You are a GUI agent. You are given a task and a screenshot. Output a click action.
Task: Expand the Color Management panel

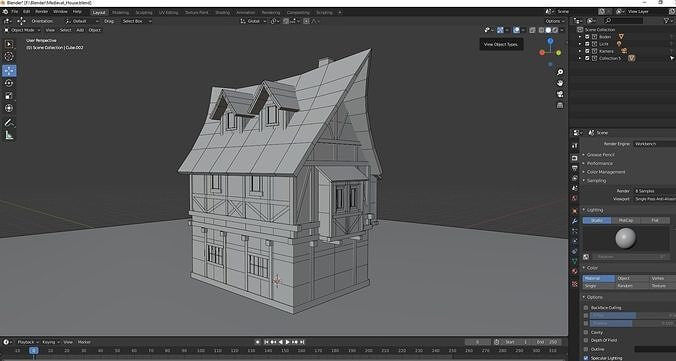605,172
